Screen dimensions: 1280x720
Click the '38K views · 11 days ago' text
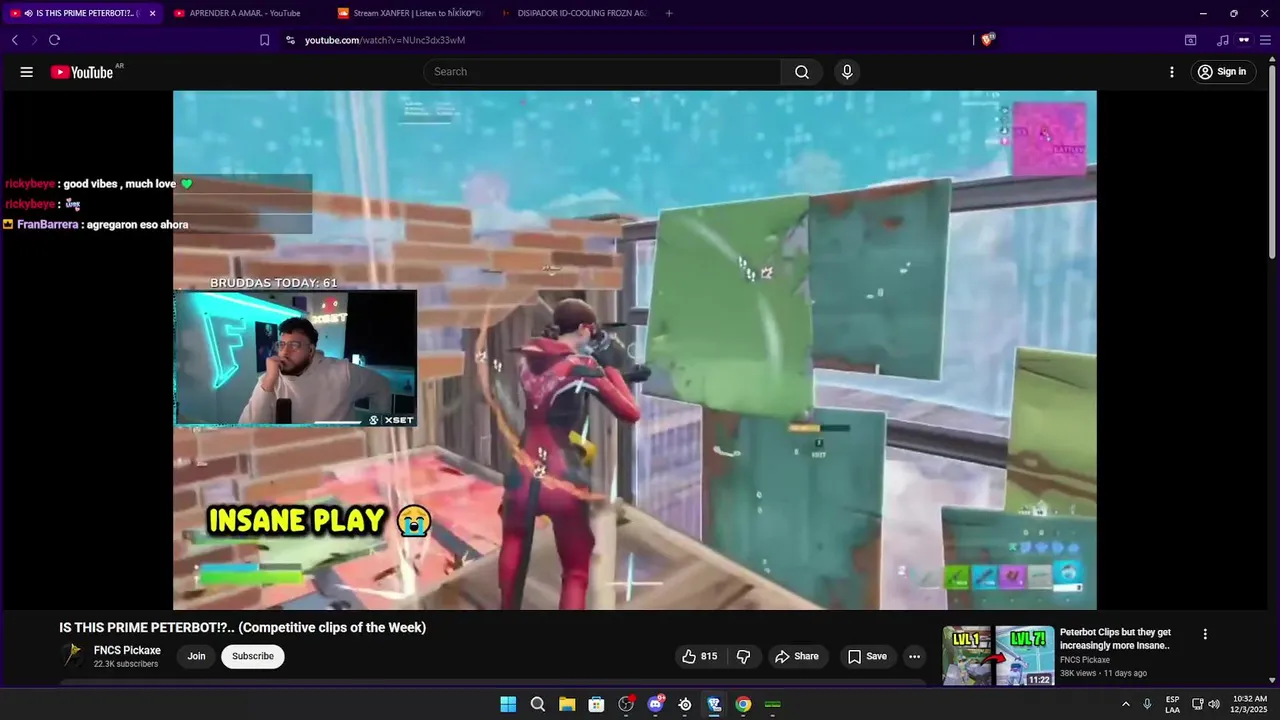[1103, 673]
